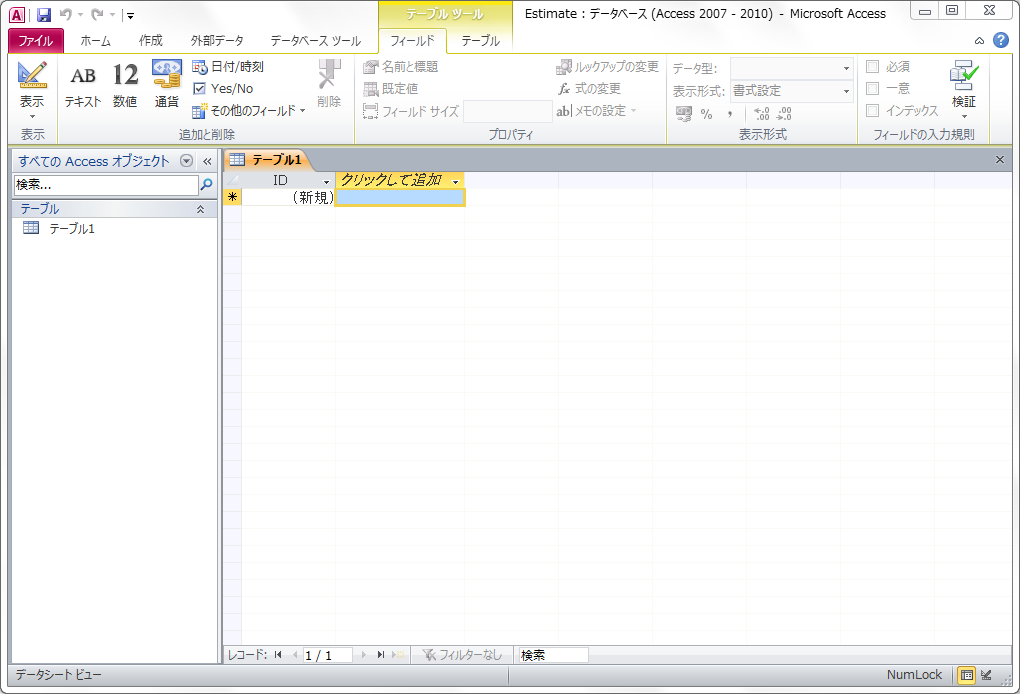Screen dimensions: 1020x694
Task: Click the フィールド サイズ text box
Action: click(x=507, y=111)
